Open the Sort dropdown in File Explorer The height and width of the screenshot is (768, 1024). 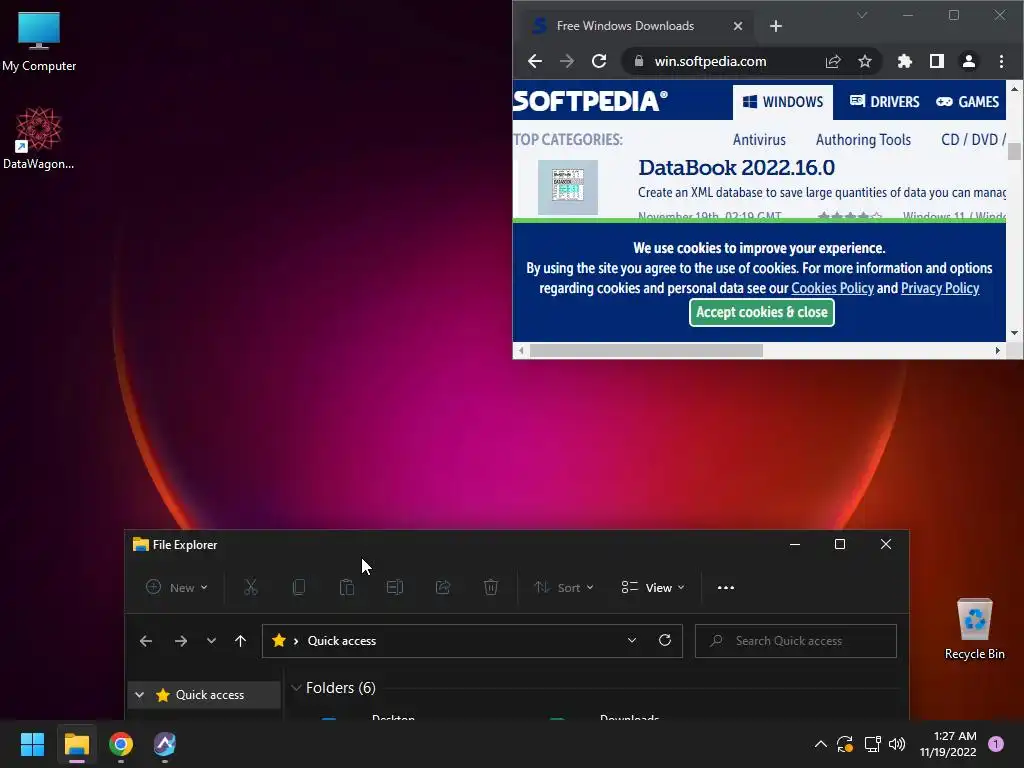pos(564,588)
